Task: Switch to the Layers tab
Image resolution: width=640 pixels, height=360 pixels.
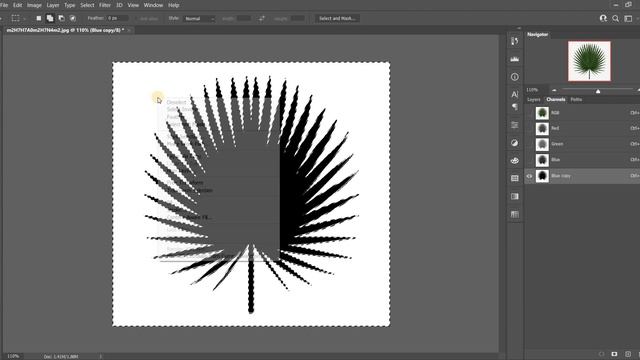Action: pyautogui.click(x=533, y=100)
